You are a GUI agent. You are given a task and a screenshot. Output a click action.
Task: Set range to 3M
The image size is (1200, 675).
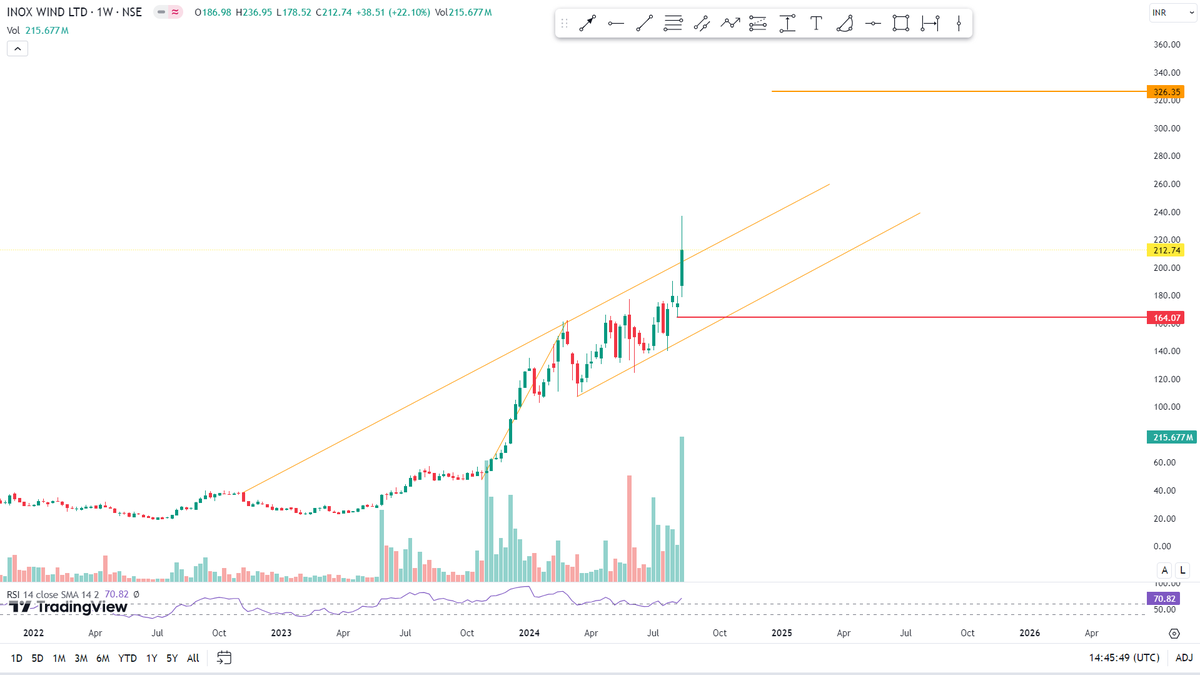(x=81, y=658)
